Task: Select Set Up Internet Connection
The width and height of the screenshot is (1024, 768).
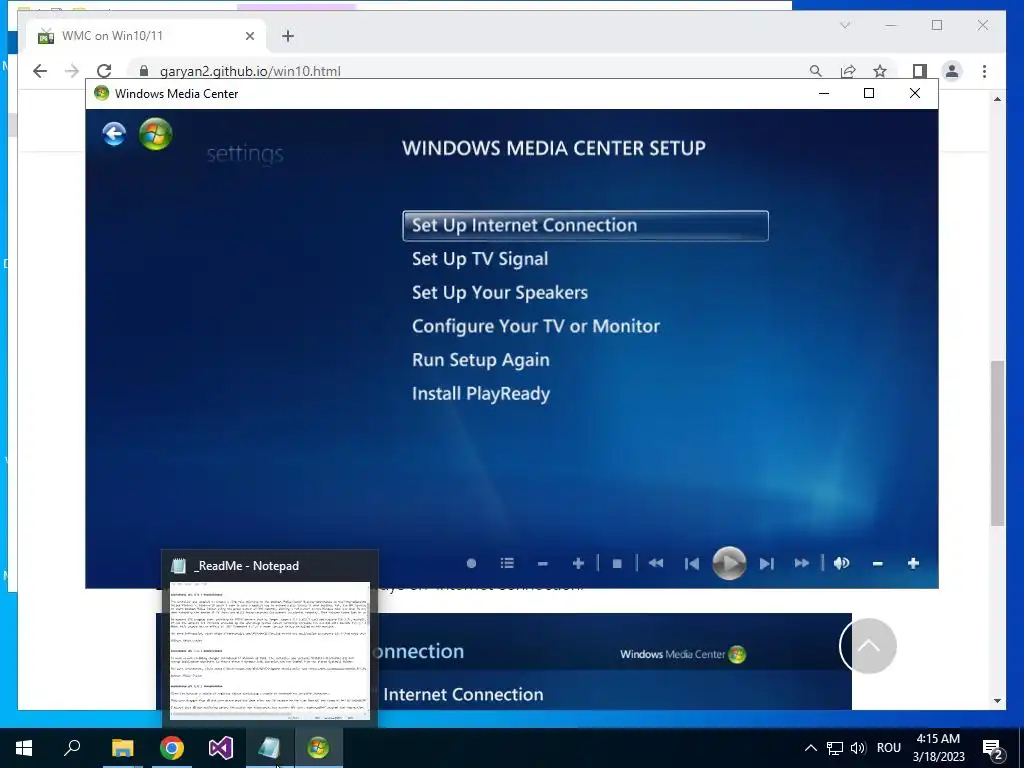Action: coord(585,225)
